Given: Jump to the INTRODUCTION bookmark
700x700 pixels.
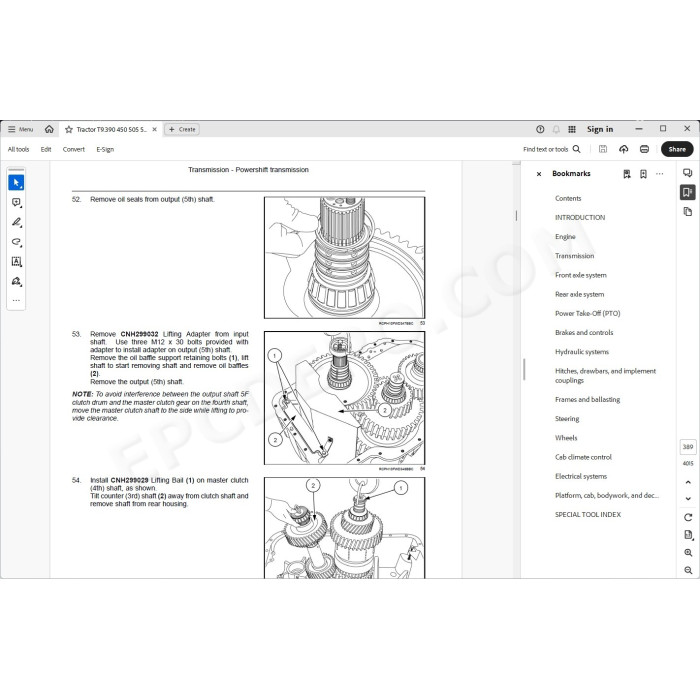Looking at the screenshot, I should (580, 217).
